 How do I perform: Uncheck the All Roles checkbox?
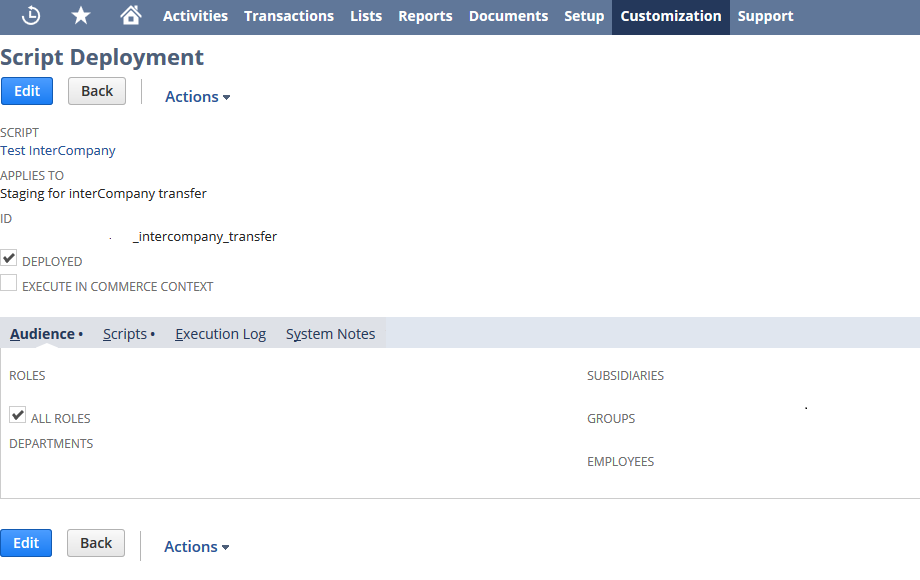click(x=18, y=415)
